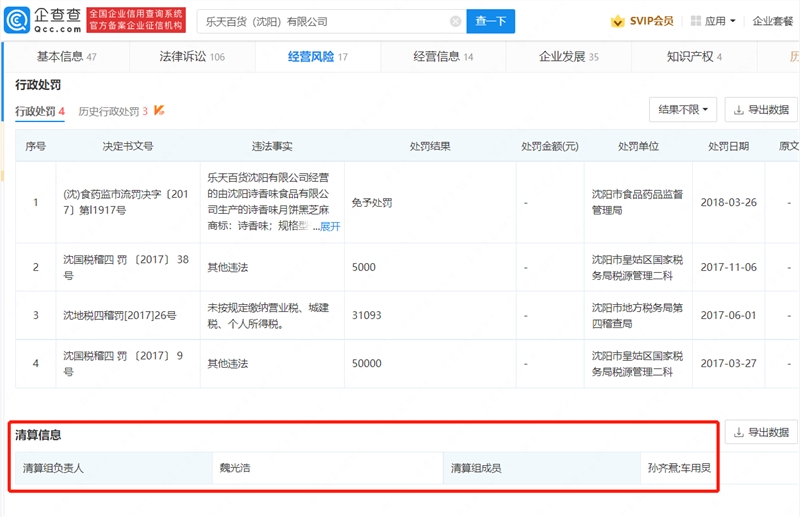Image resolution: width=800 pixels, height=517 pixels.
Task: Switch to the 基本信息 tab
Action: [66, 57]
